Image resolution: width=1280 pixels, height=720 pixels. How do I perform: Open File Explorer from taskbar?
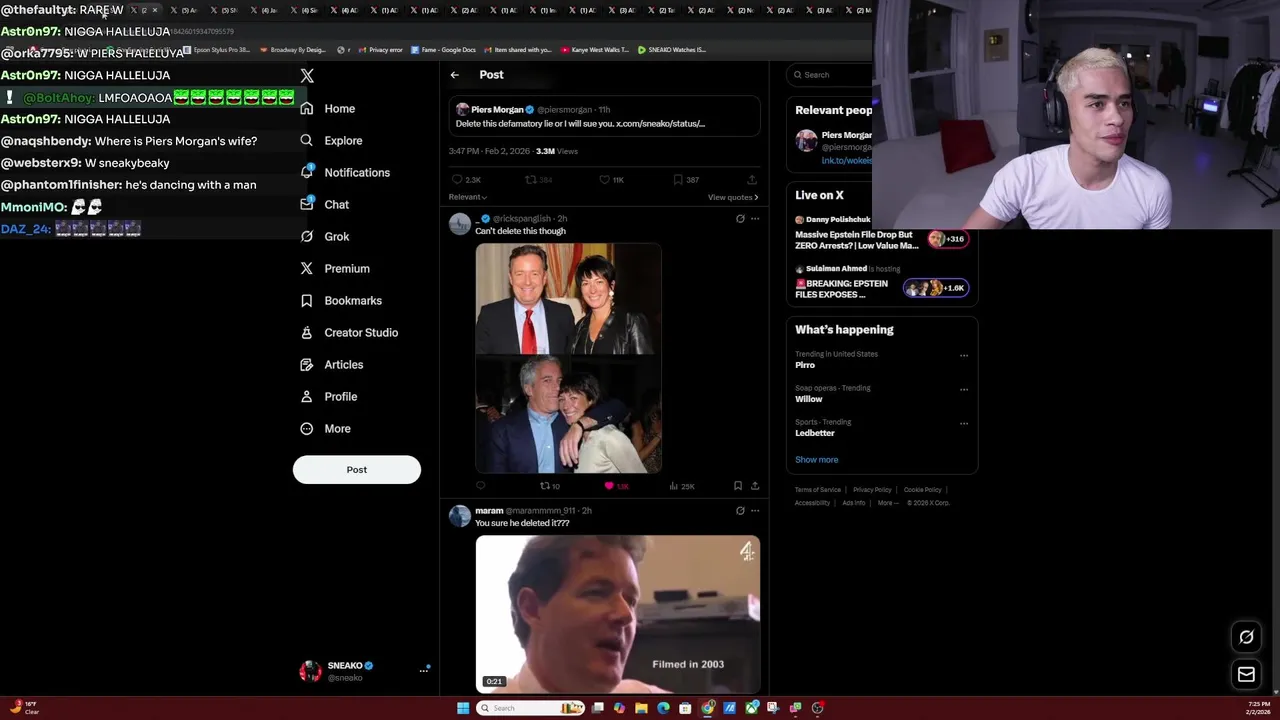pos(641,708)
